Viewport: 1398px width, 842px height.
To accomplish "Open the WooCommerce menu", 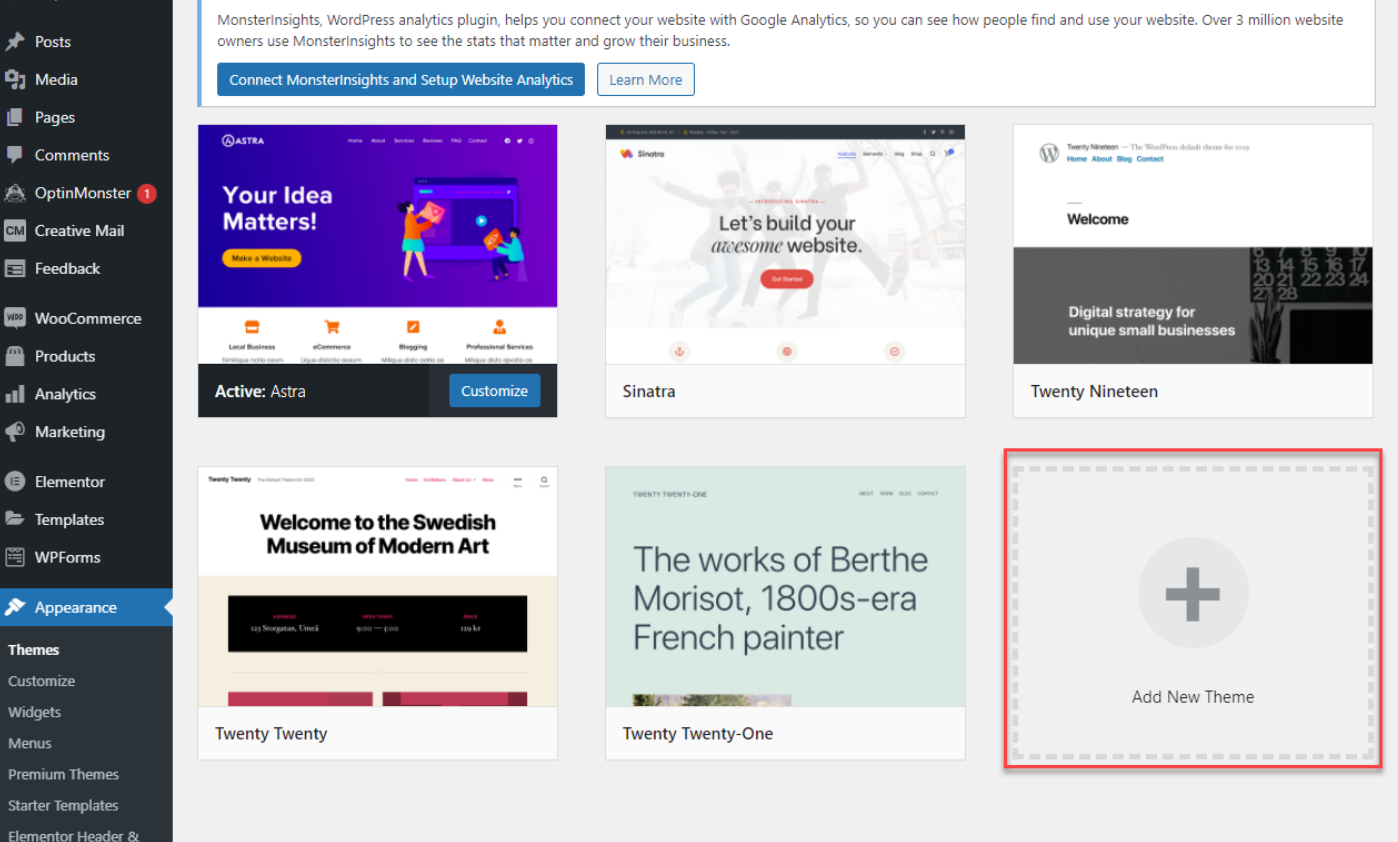I will (86, 319).
